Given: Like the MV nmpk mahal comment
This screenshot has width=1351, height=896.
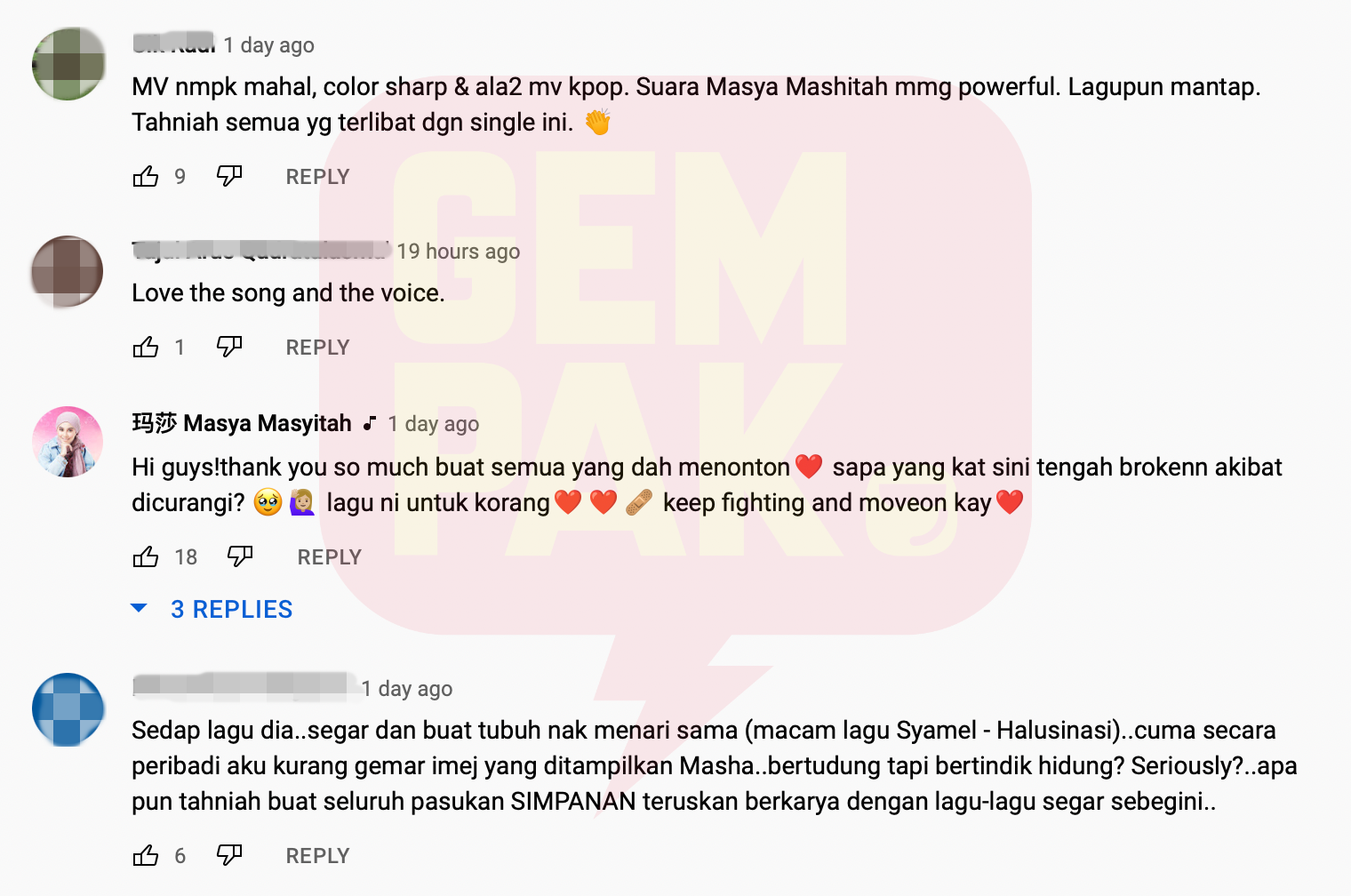Looking at the screenshot, I should point(146,176).
